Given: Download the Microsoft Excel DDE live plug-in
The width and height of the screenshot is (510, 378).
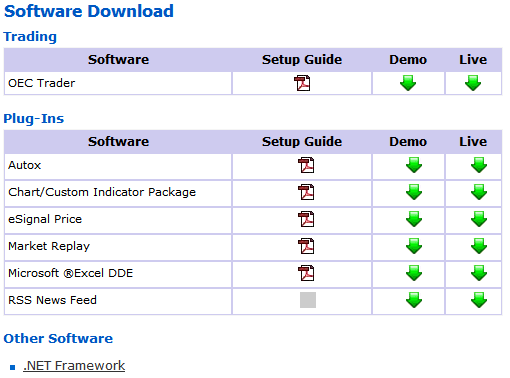Looking at the screenshot, I should (479, 273).
